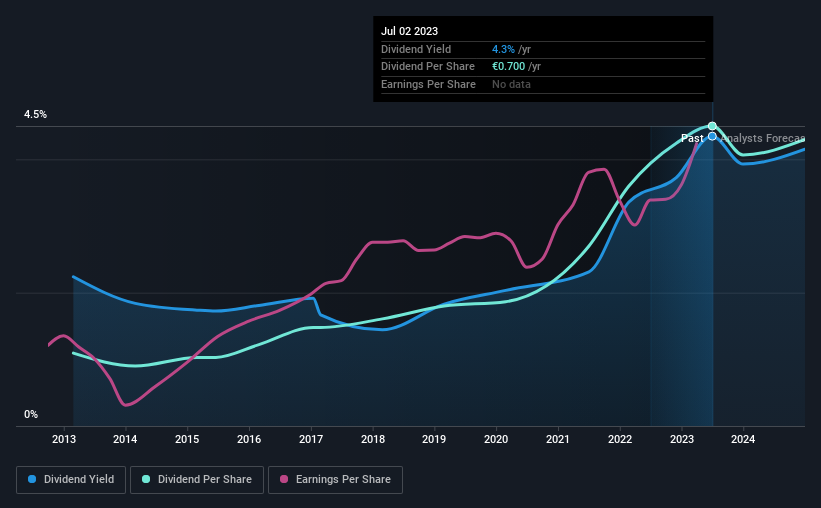Click the €0.700 dividend per share value
The image size is (821, 508).
[x=508, y=67]
